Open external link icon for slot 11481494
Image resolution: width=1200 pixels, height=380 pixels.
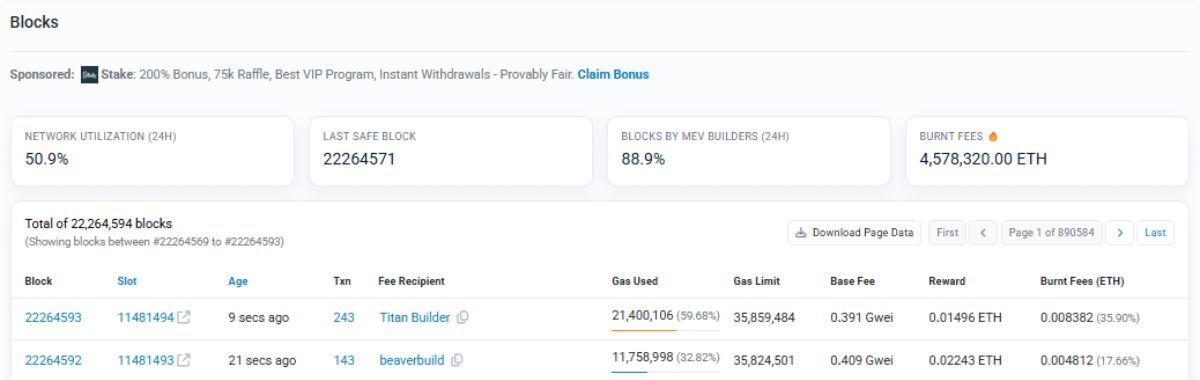(x=184, y=318)
